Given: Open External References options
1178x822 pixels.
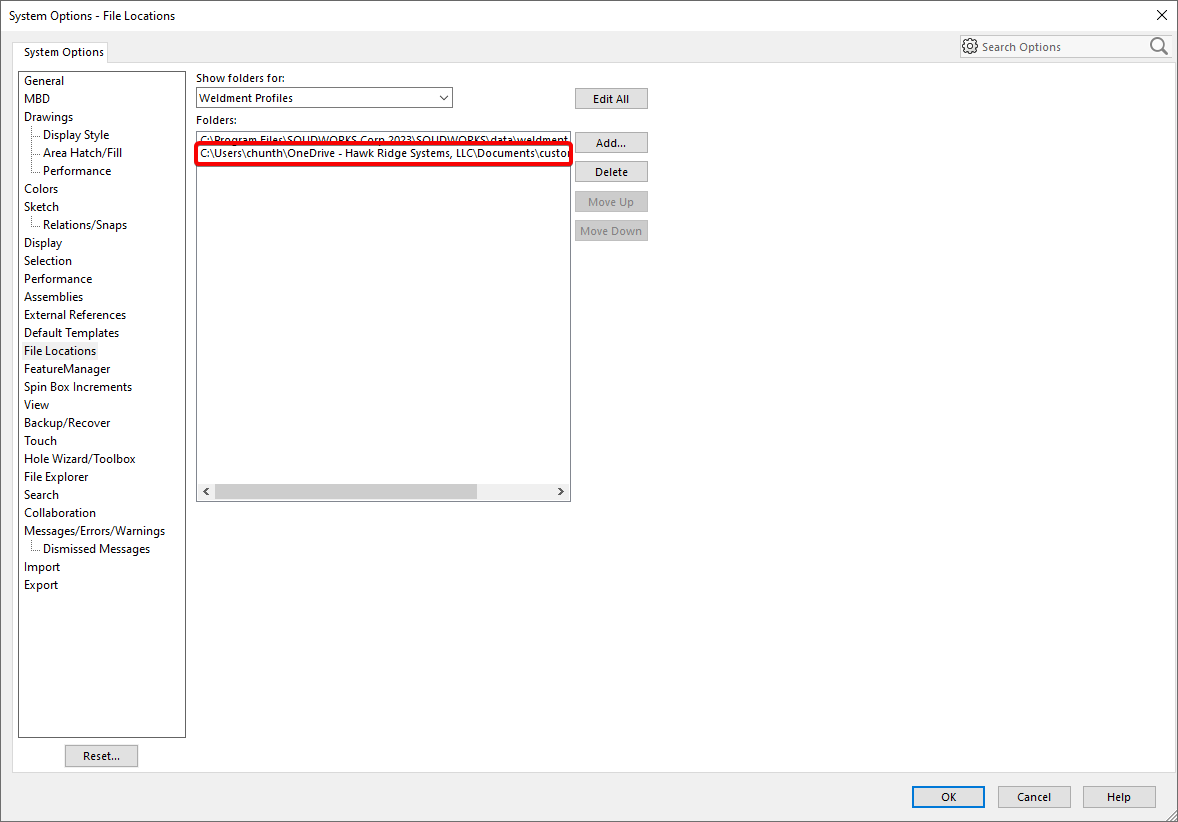Looking at the screenshot, I should [75, 316].
